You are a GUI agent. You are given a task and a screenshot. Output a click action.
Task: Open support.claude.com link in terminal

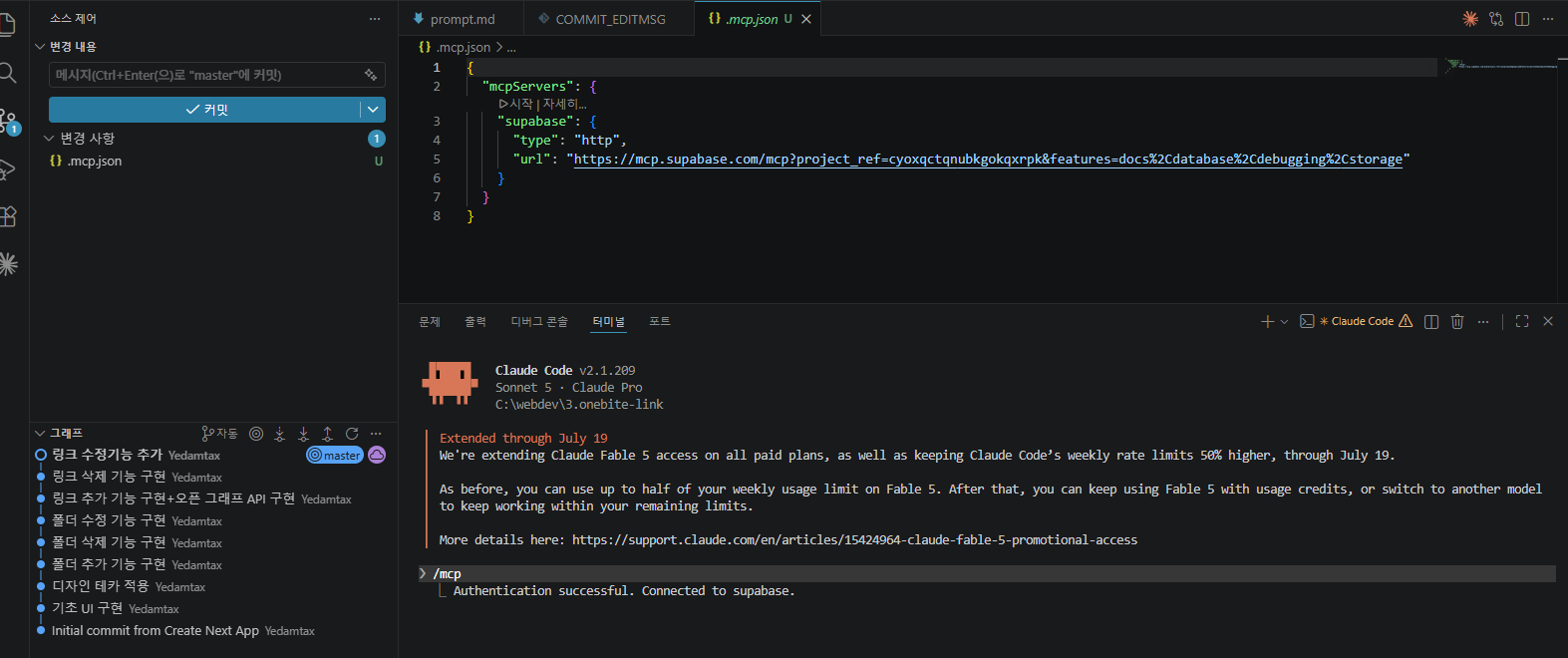click(x=854, y=539)
